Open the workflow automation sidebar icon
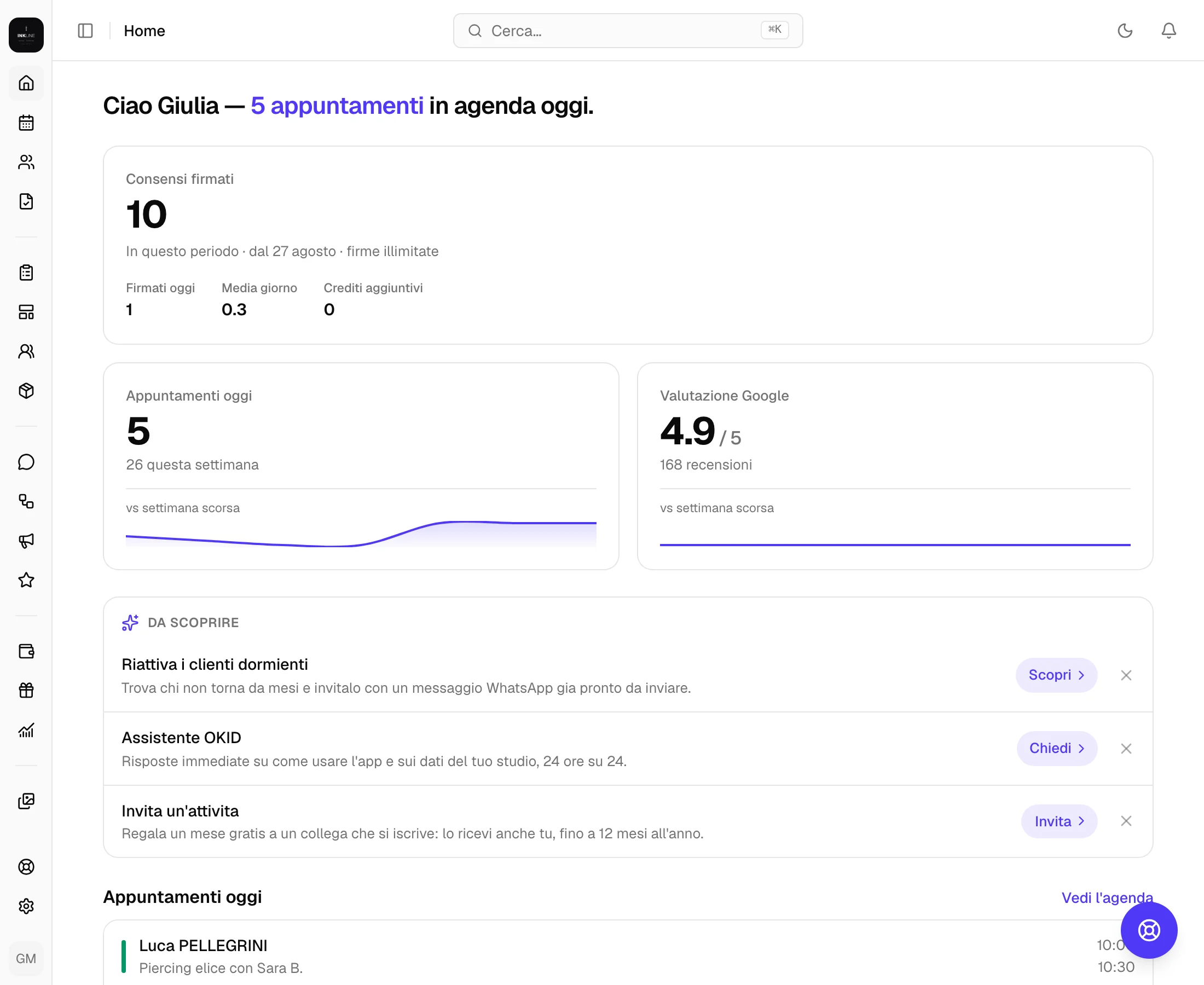 (x=26, y=501)
